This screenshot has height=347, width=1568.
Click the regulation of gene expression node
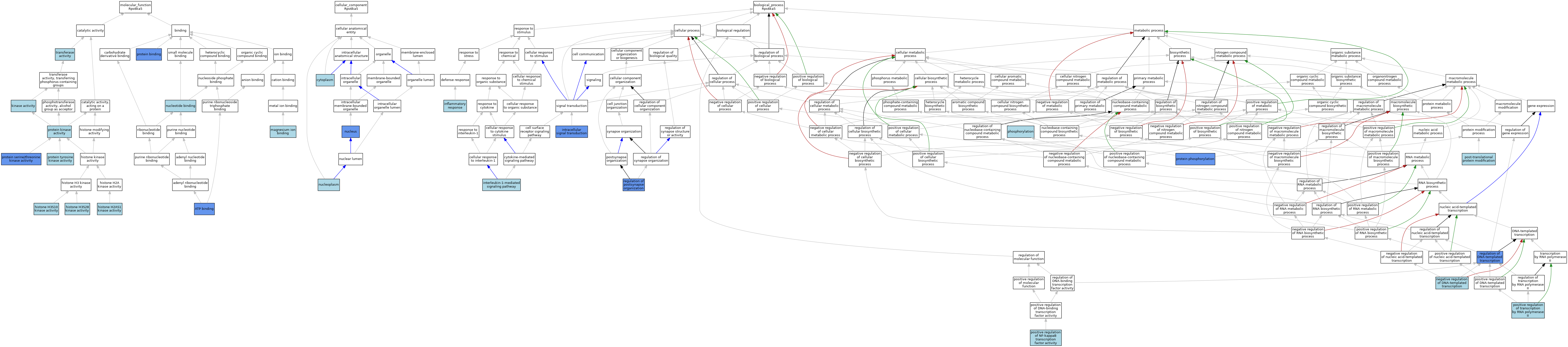pyautogui.click(x=1515, y=131)
